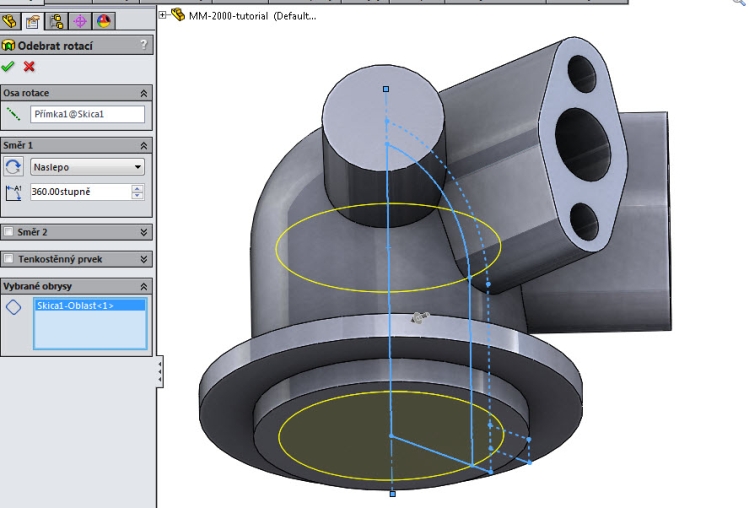The width and height of the screenshot is (750, 508).
Task: Click the Přímka1@Skica1 axis field
Action: pyautogui.click(x=87, y=115)
